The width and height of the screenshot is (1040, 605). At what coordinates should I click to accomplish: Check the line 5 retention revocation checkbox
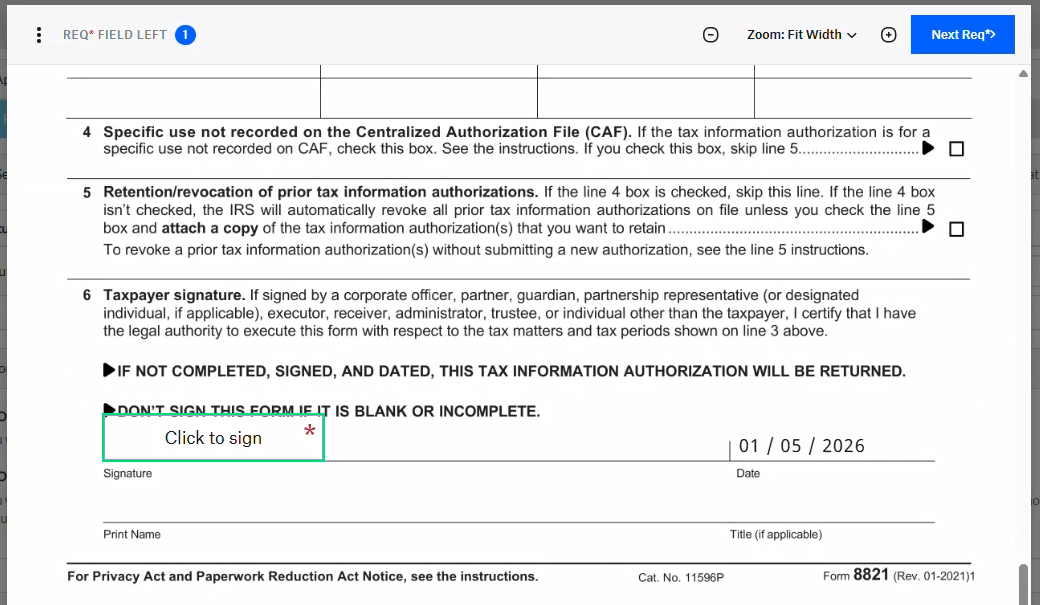pos(956,228)
